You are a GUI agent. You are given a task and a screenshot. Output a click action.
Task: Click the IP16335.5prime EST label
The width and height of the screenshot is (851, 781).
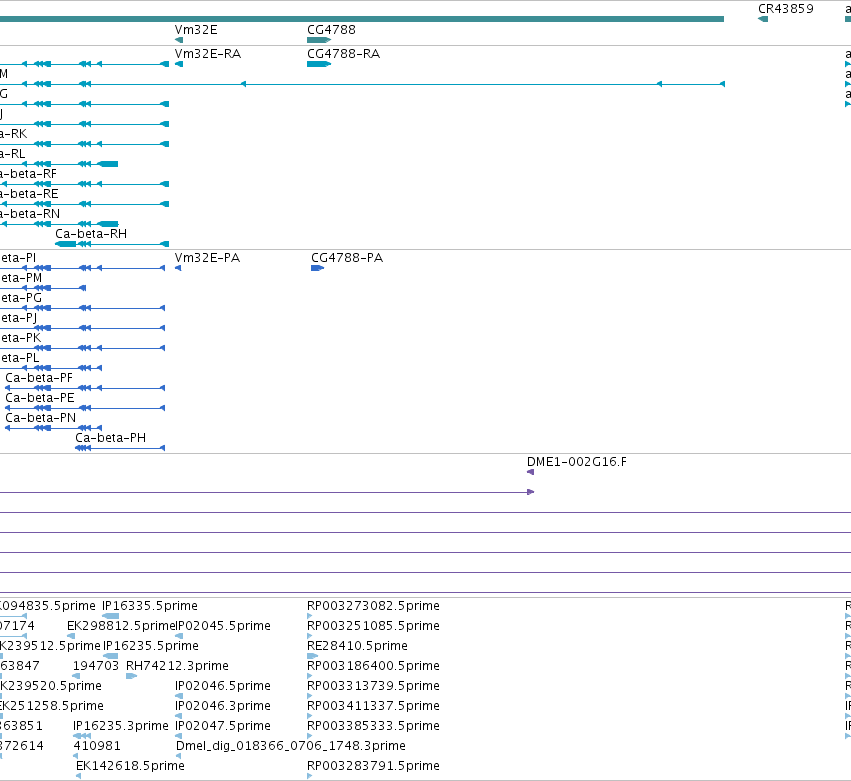click(x=150, y=606)
